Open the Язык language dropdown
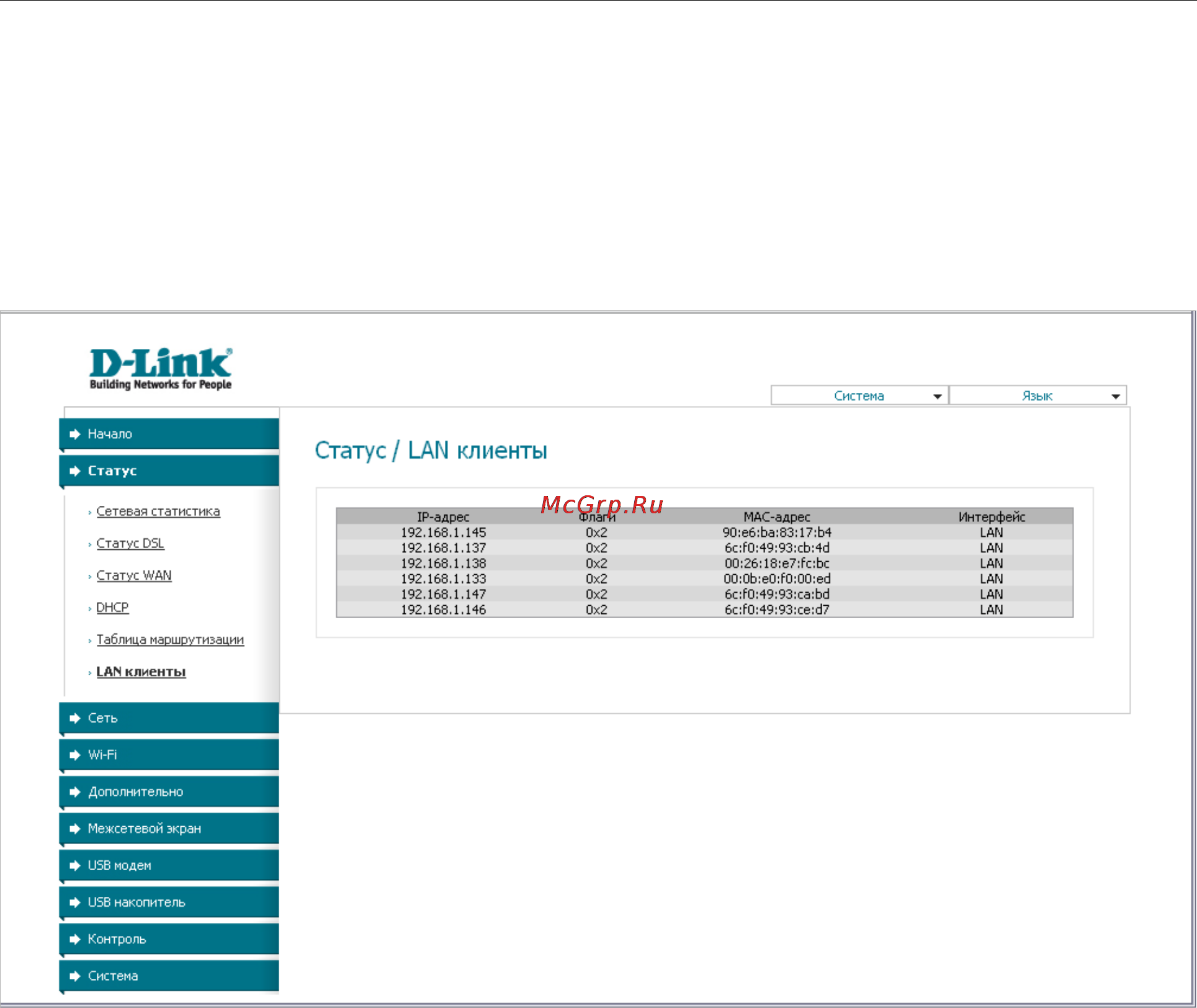Image resolution: width=1197 pixels, height=1008 pixels. [1038, 395]
